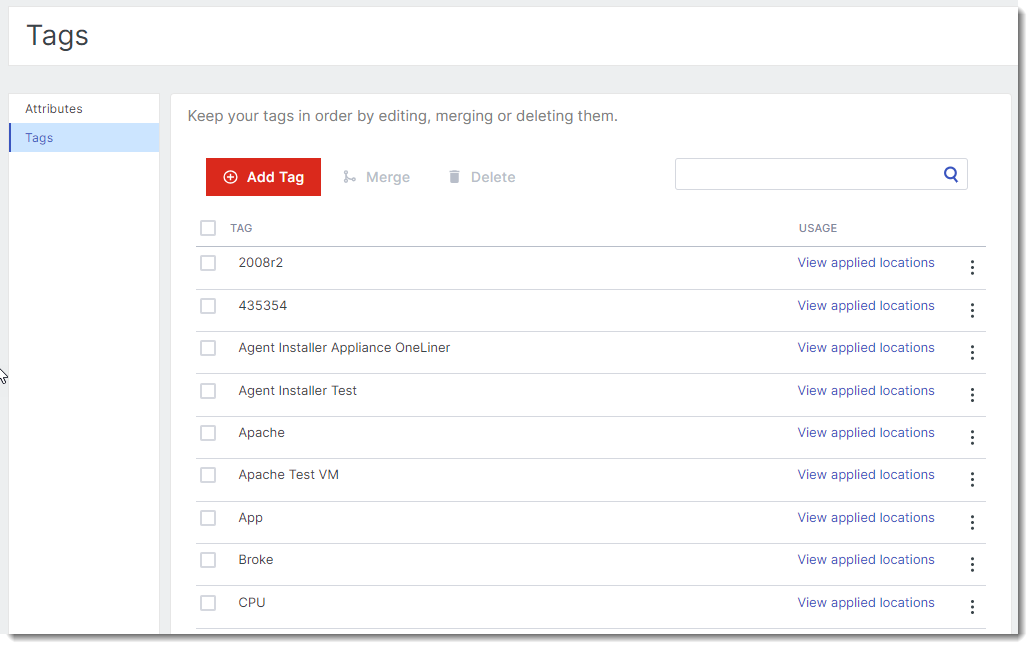
Task: Select the Apache Test VM checkbox
Action: tap(208, 475)
